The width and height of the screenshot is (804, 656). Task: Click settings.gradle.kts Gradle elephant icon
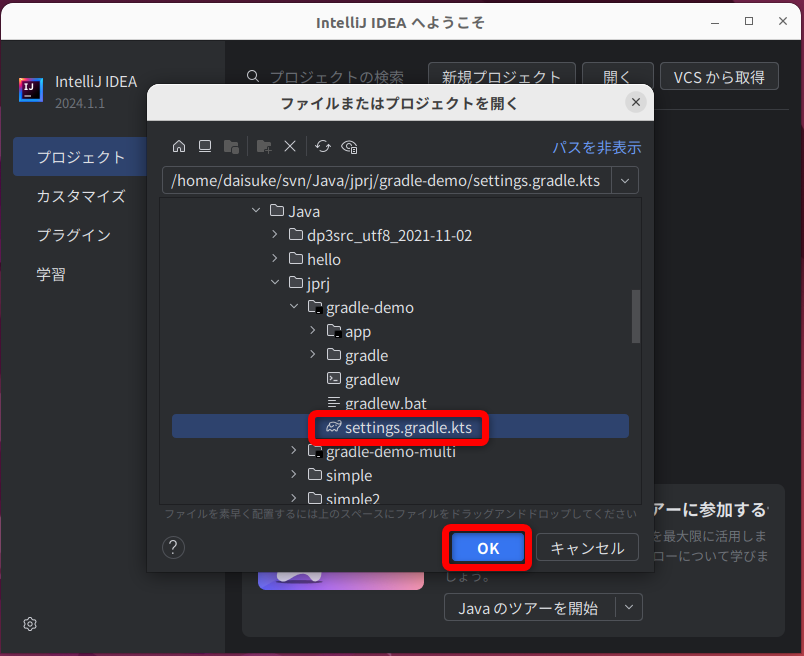pos(334,427)
